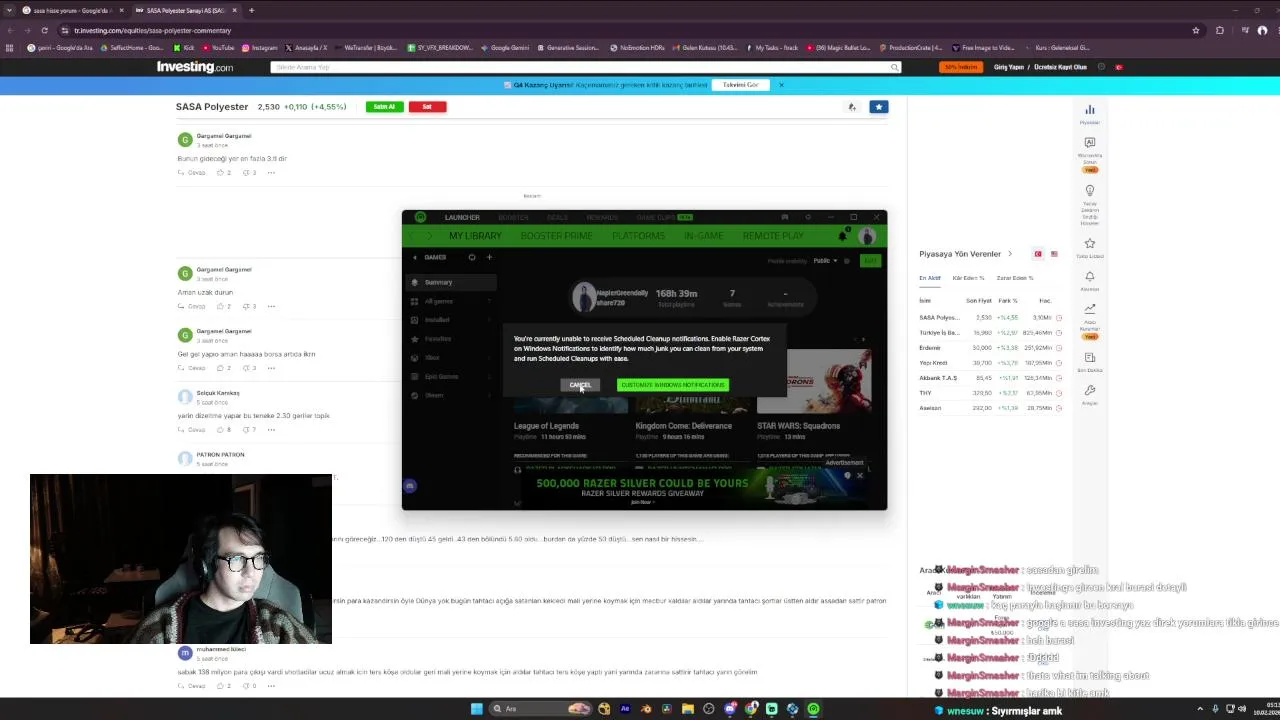Viewport: 1280px width, 720px height.
Task: Switch to MY LIBRARY tab
Action: click(475, 236)
